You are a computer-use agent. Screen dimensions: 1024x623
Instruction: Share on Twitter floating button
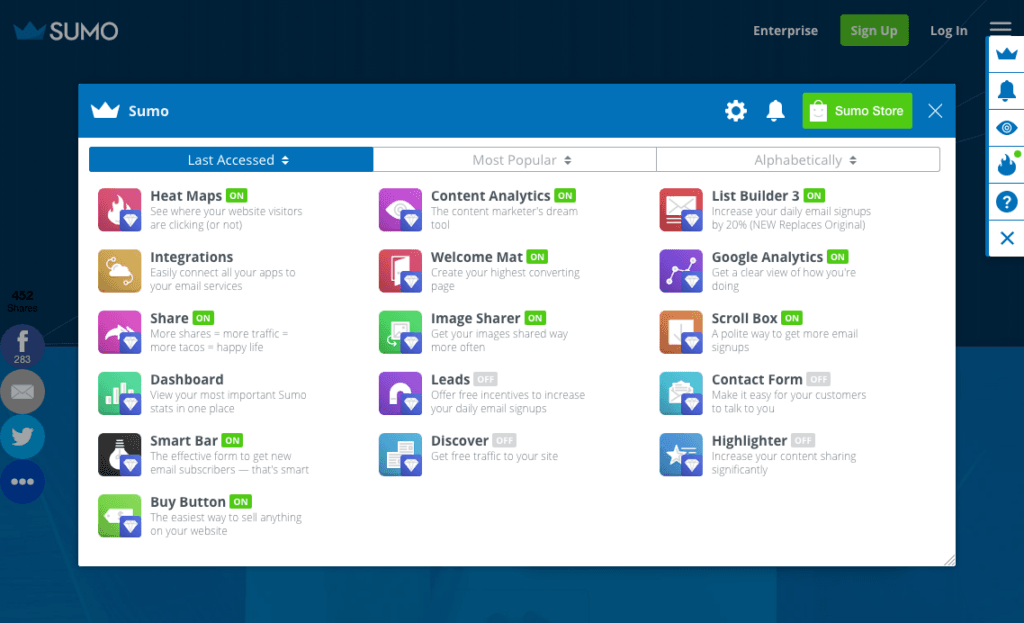(22, 436)
